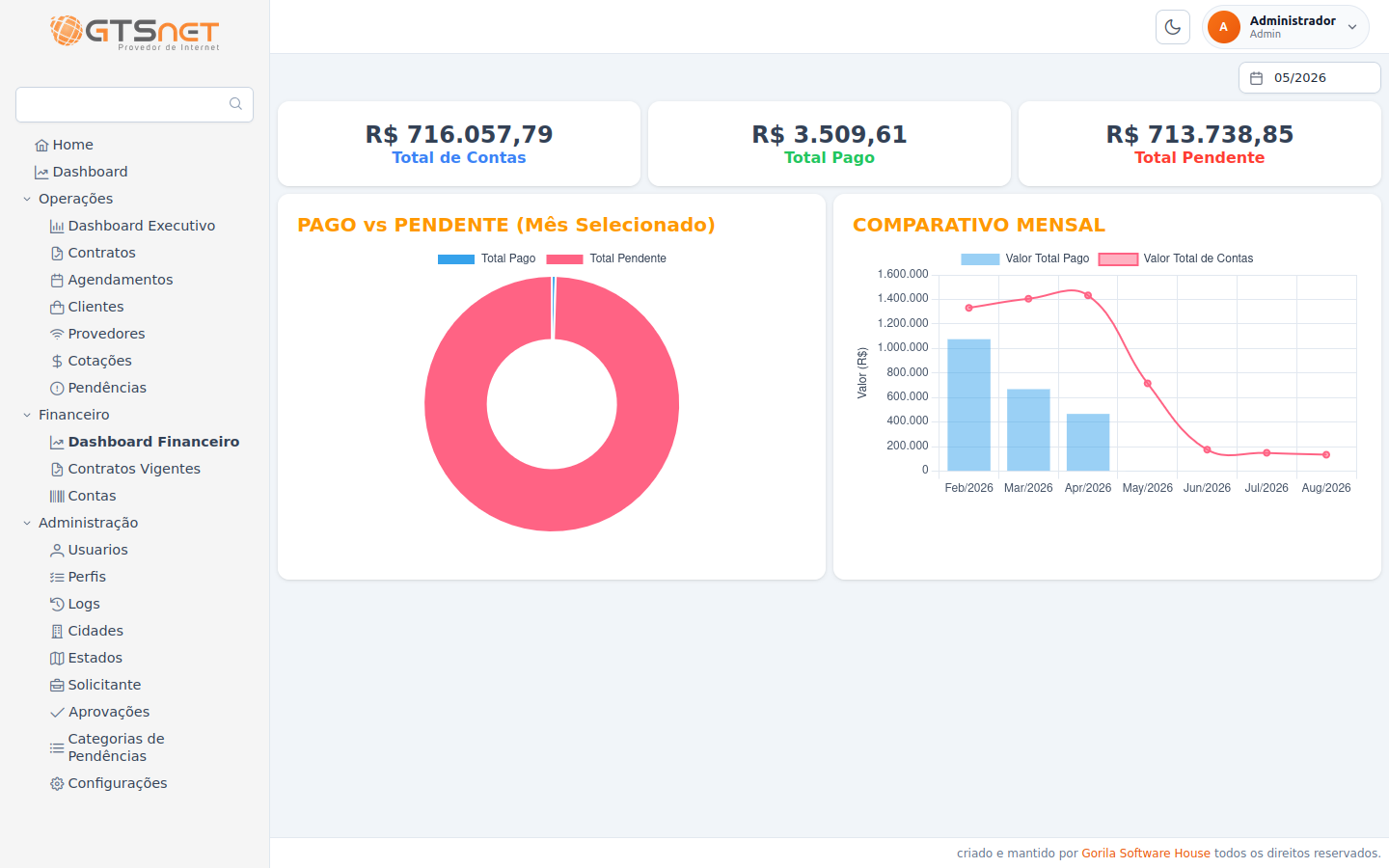Image resolution: width=1389 pixels, height=868 pixels.
Task: Click the Dashboard chart icon
Action: pyautogui.click(x=41, y=173)
